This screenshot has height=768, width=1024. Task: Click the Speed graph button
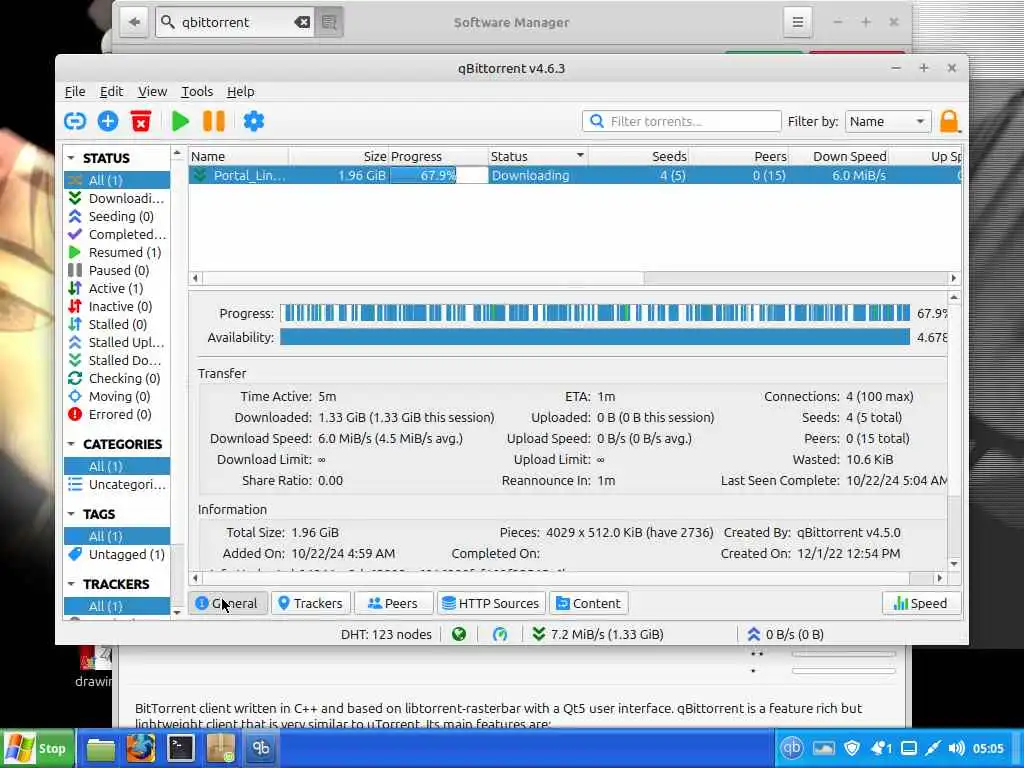click(x=921, y=603)
